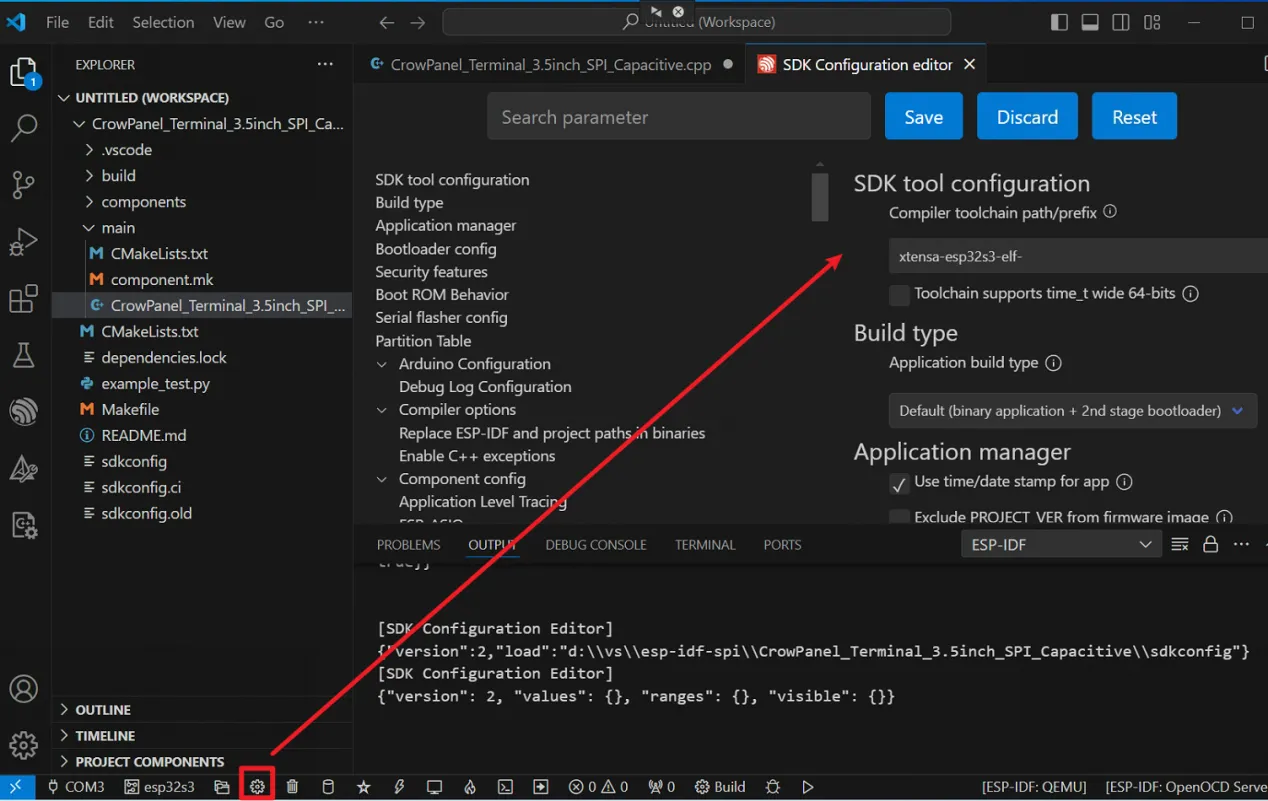Image resolution: width=1268 pixels, height=801 pixels.
Task: Click the Save button
Action: (x=923, y=117)
